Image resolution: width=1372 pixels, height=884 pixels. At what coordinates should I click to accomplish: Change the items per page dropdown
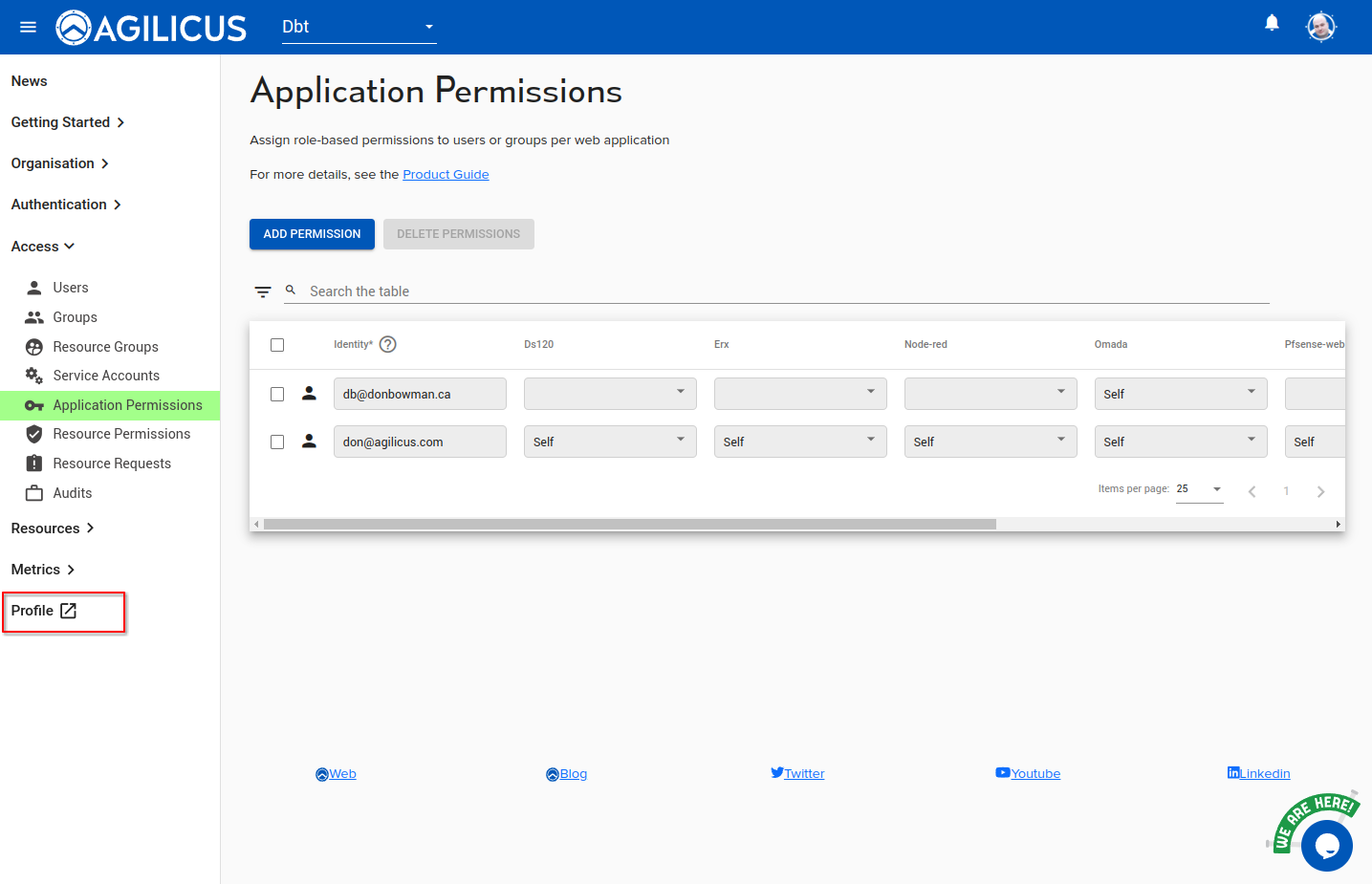(1199, 489)
